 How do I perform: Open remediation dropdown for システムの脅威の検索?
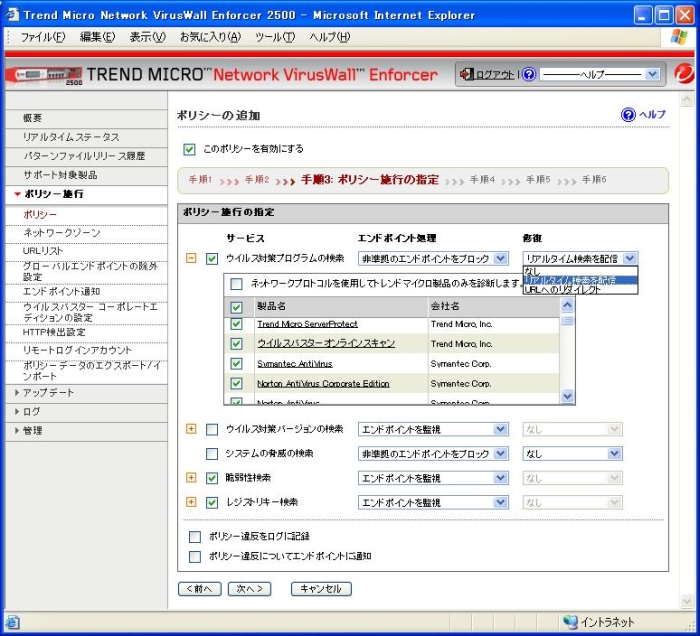(572, 454)
